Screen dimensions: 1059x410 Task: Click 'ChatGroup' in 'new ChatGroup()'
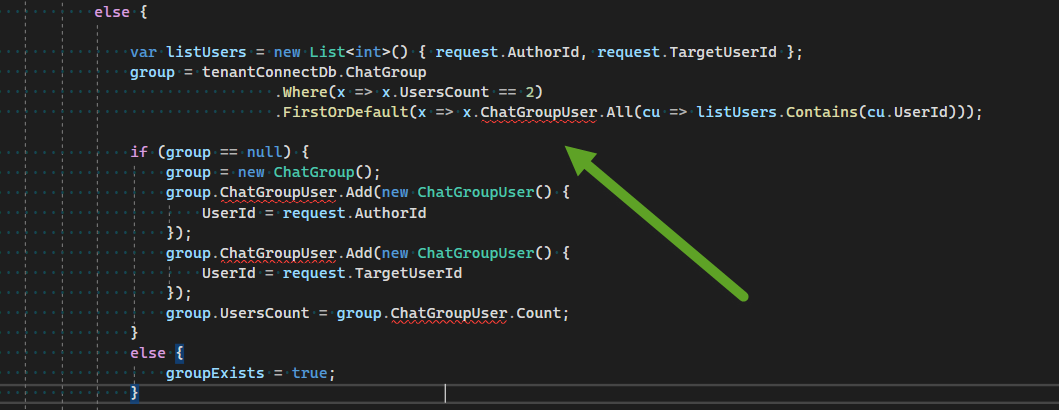pyautogui.click(x=313, y=172)
